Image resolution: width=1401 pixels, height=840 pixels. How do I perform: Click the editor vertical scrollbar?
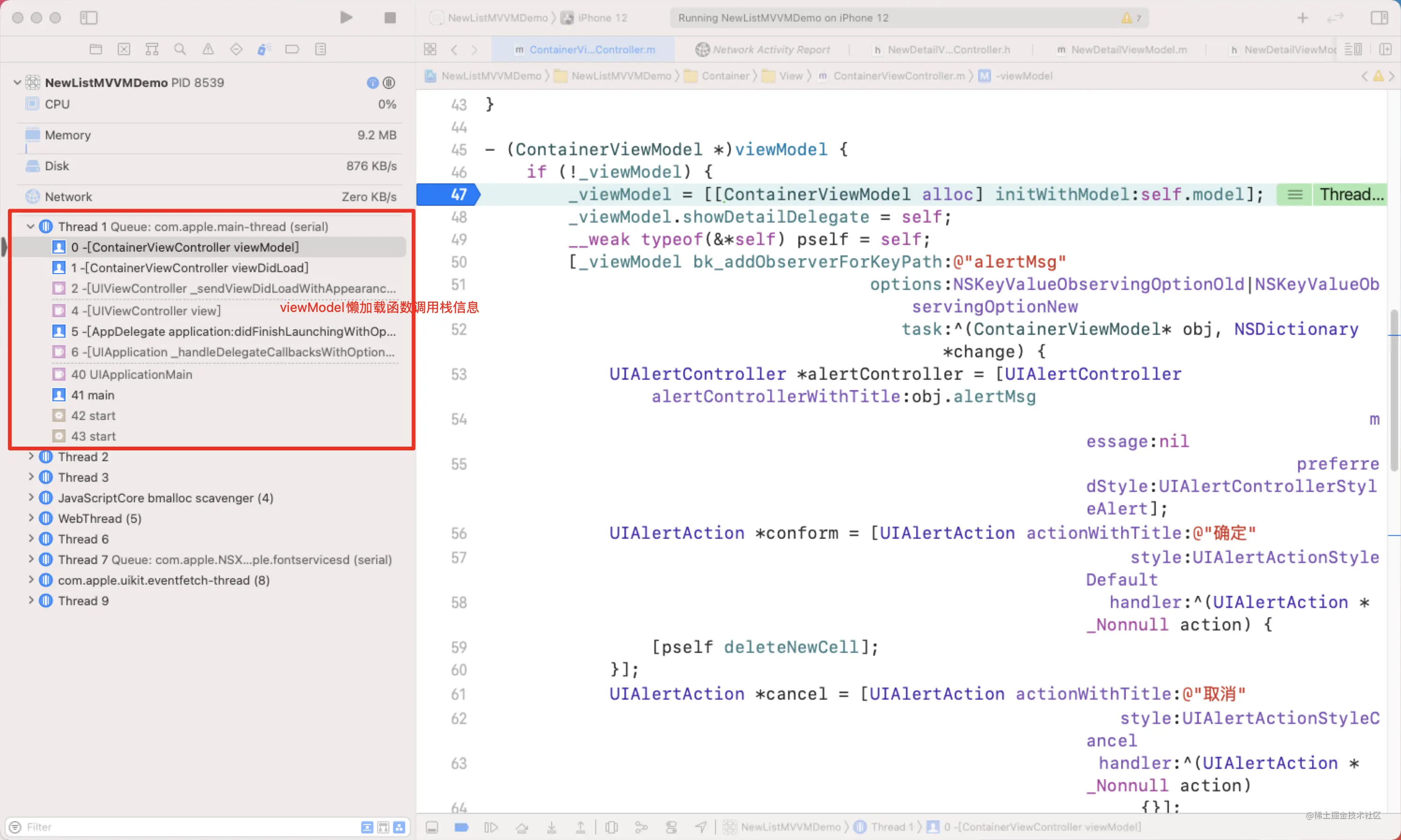[1394, 391]
